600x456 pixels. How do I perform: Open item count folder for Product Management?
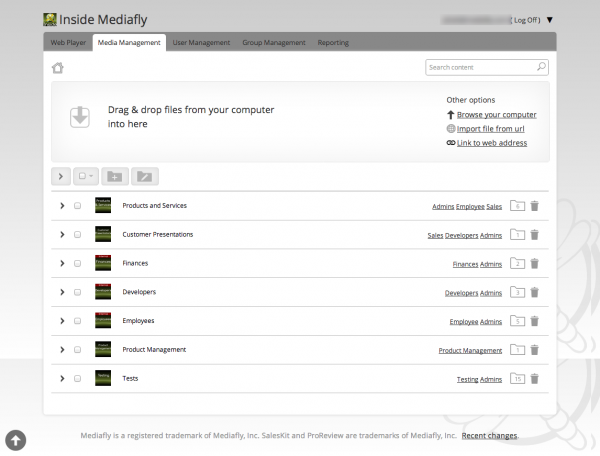pos(517,350)
